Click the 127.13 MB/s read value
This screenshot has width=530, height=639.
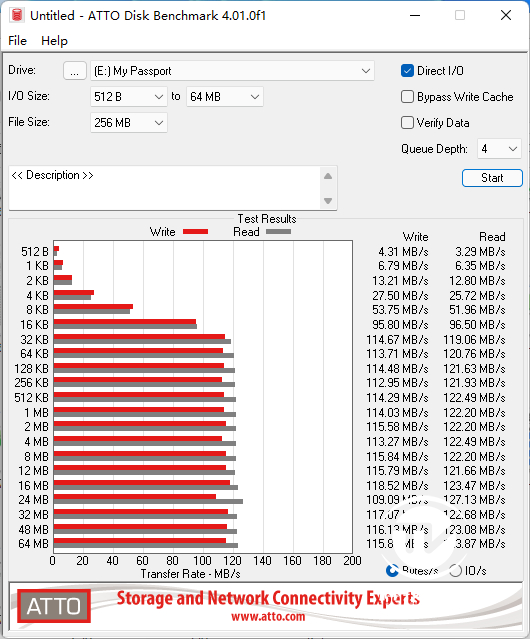(474, 500)
